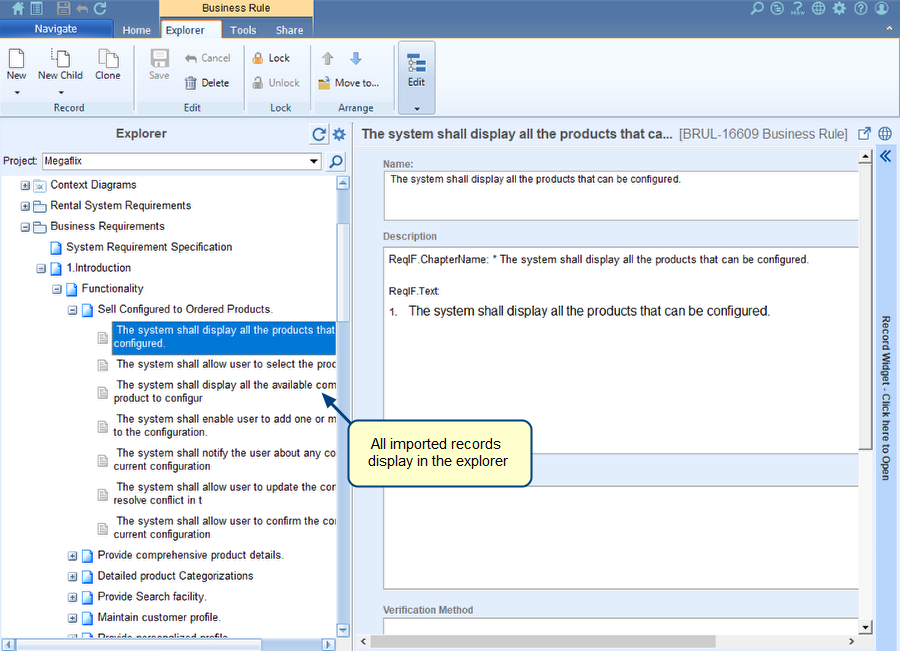Image resolution: width=900 pixels, height=651 pixels.
Task: Move record up with the up arrow
Action: (328, 59)
